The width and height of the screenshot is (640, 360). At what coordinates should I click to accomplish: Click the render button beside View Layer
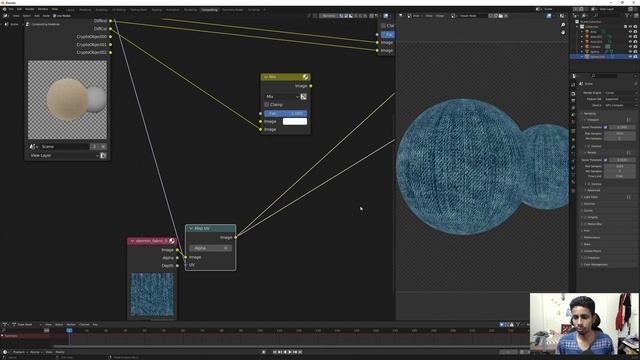(103, 156)
